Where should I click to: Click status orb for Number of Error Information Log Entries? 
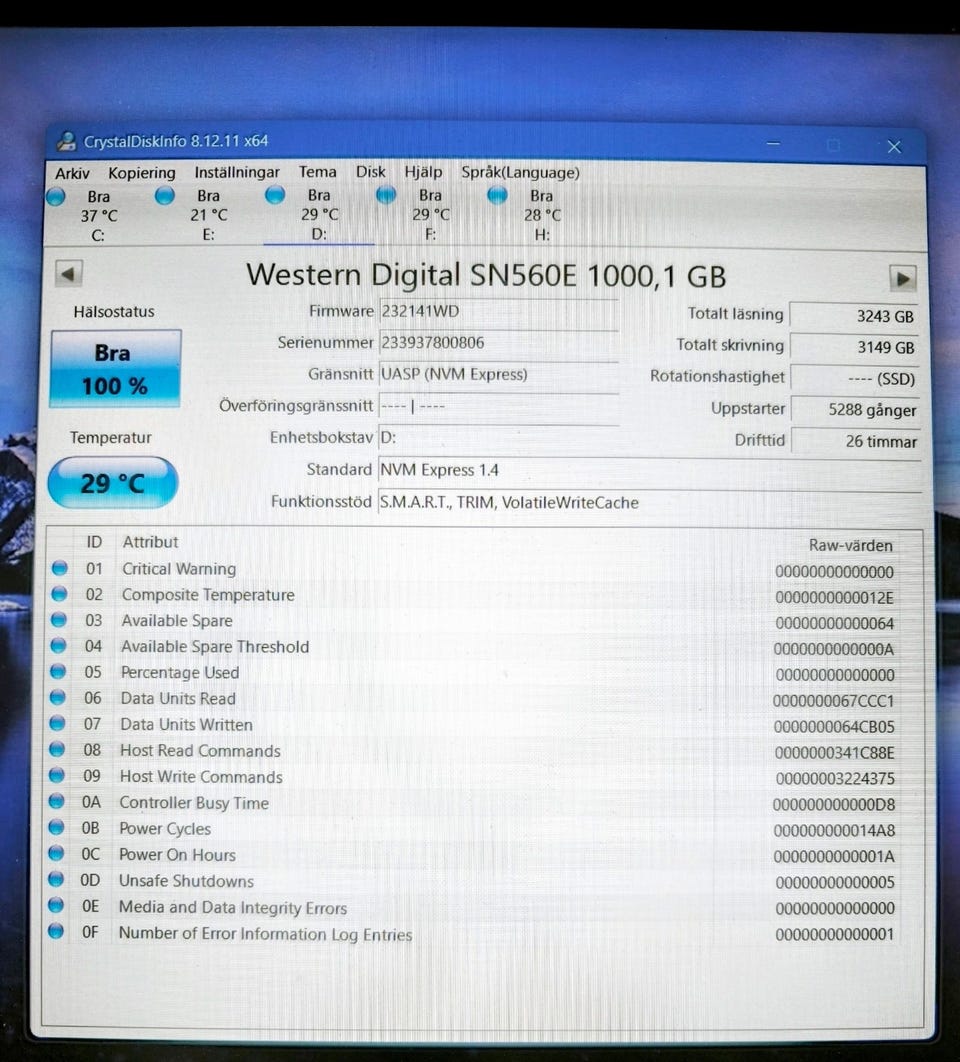coord(56,931)
